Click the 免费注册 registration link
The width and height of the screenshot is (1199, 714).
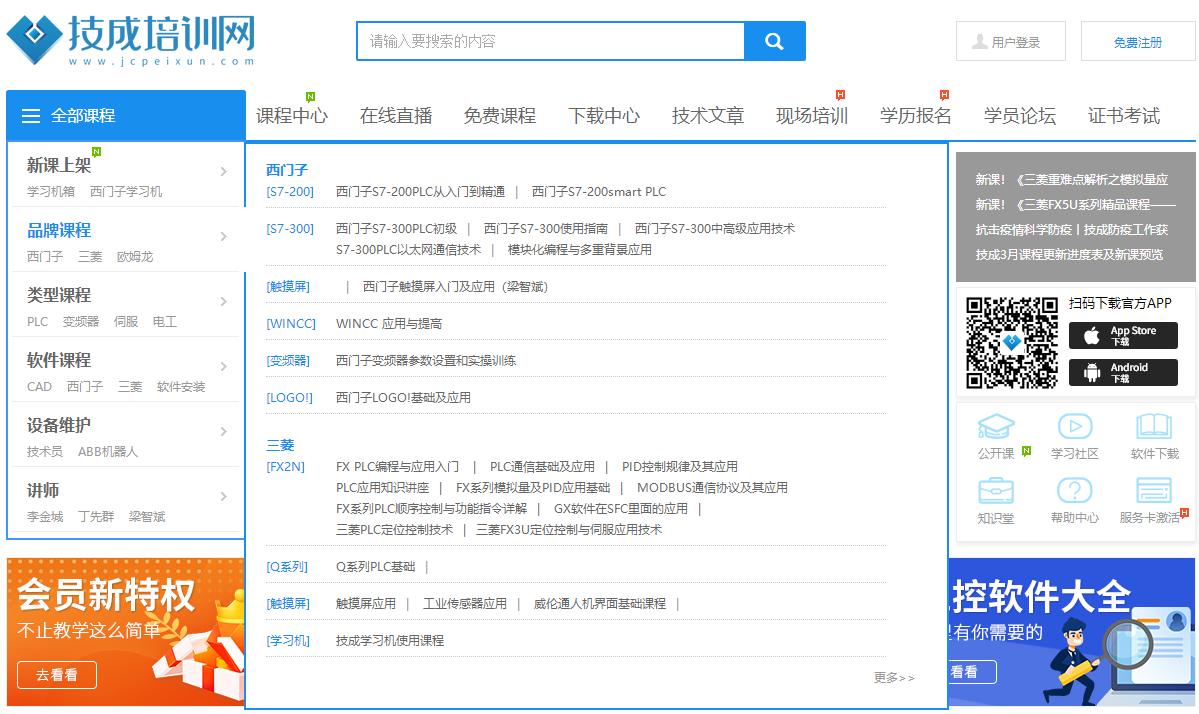pyautogui.click(x=1137, y=41)
